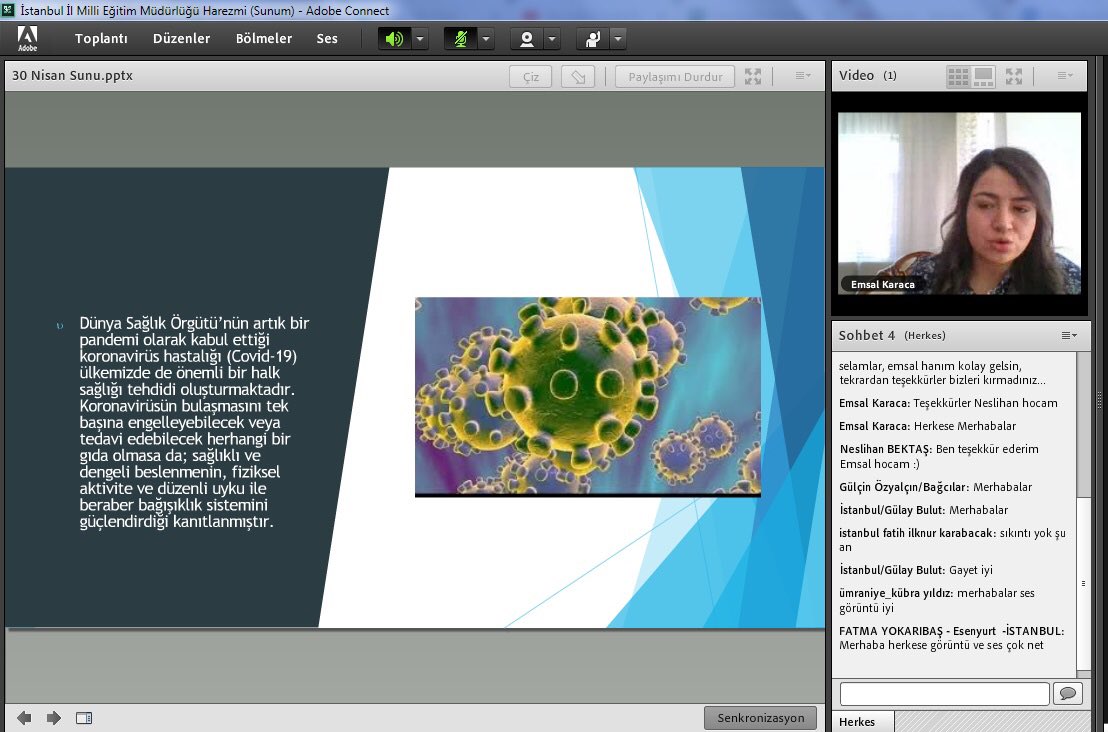Click the Emsal Karaca webcam video

tap(959, 203)
